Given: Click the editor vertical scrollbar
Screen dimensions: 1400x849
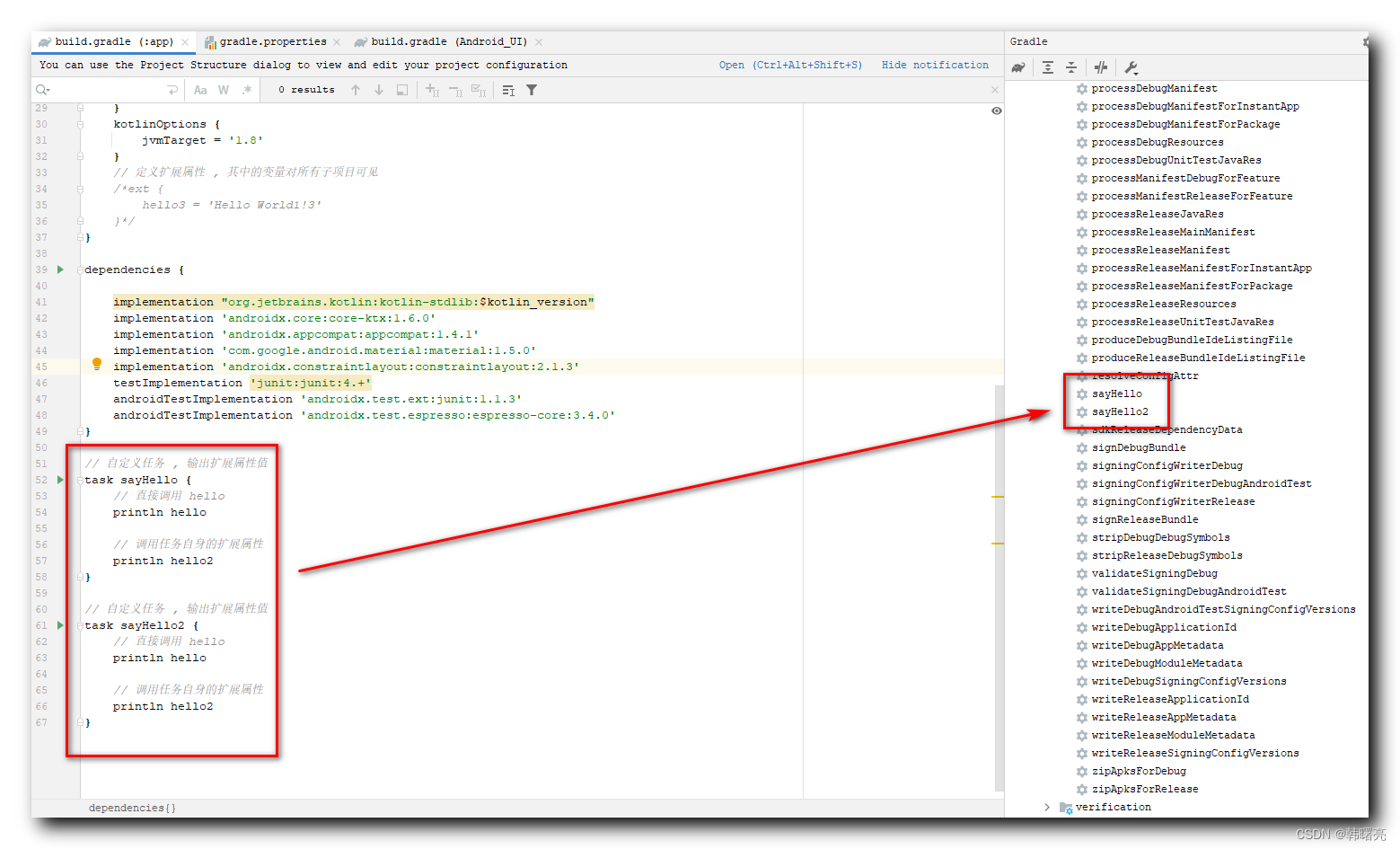Looking at the screenshot, I should coord(999,588).
